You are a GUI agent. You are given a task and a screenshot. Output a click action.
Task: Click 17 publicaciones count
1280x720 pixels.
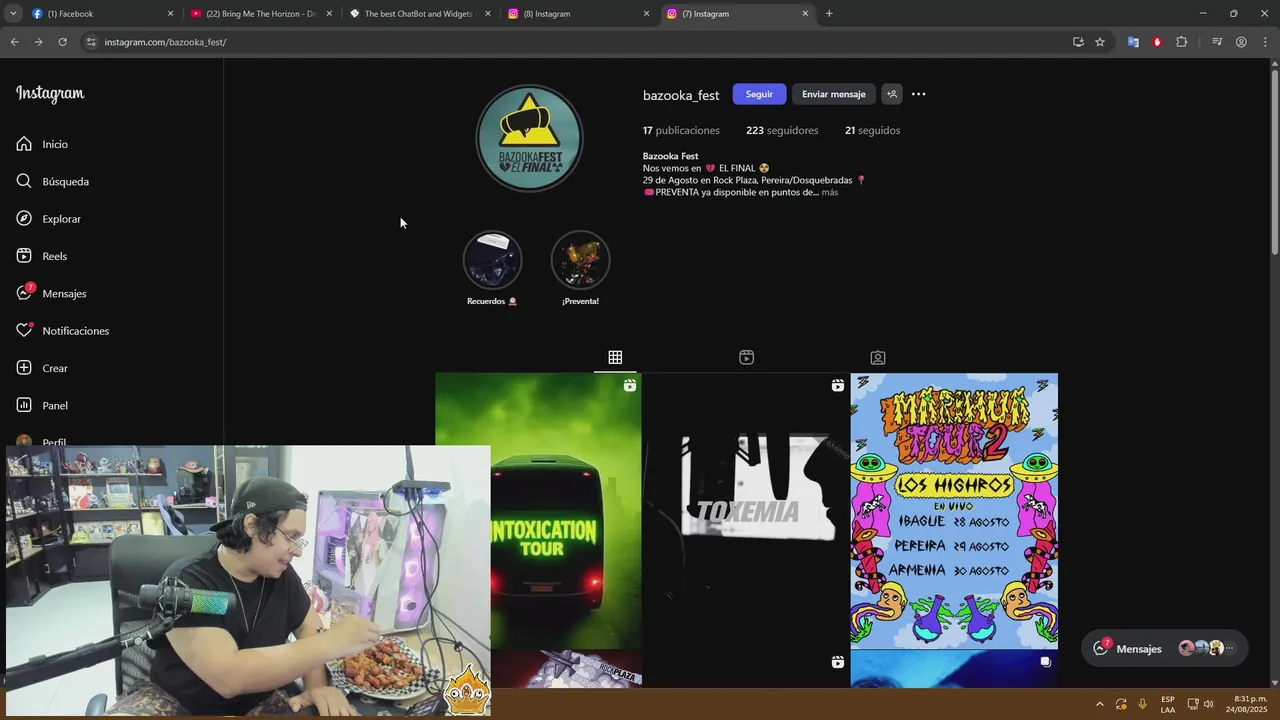coord(681,130)
